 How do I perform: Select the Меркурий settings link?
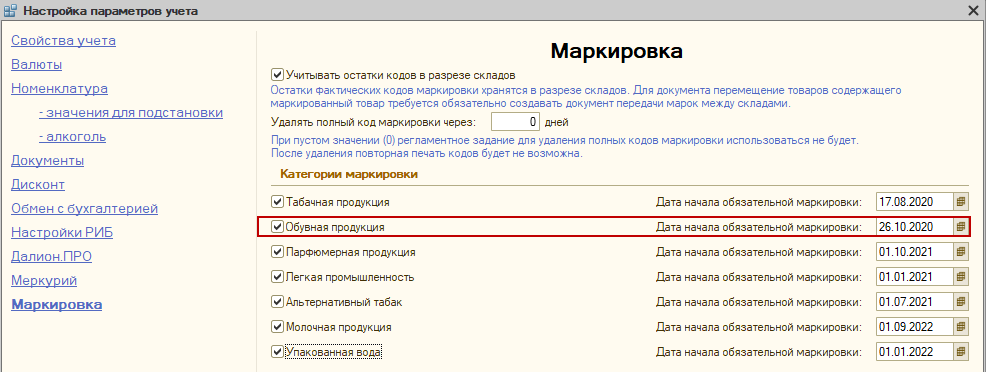pyautogui.click(x=44, y=281)
